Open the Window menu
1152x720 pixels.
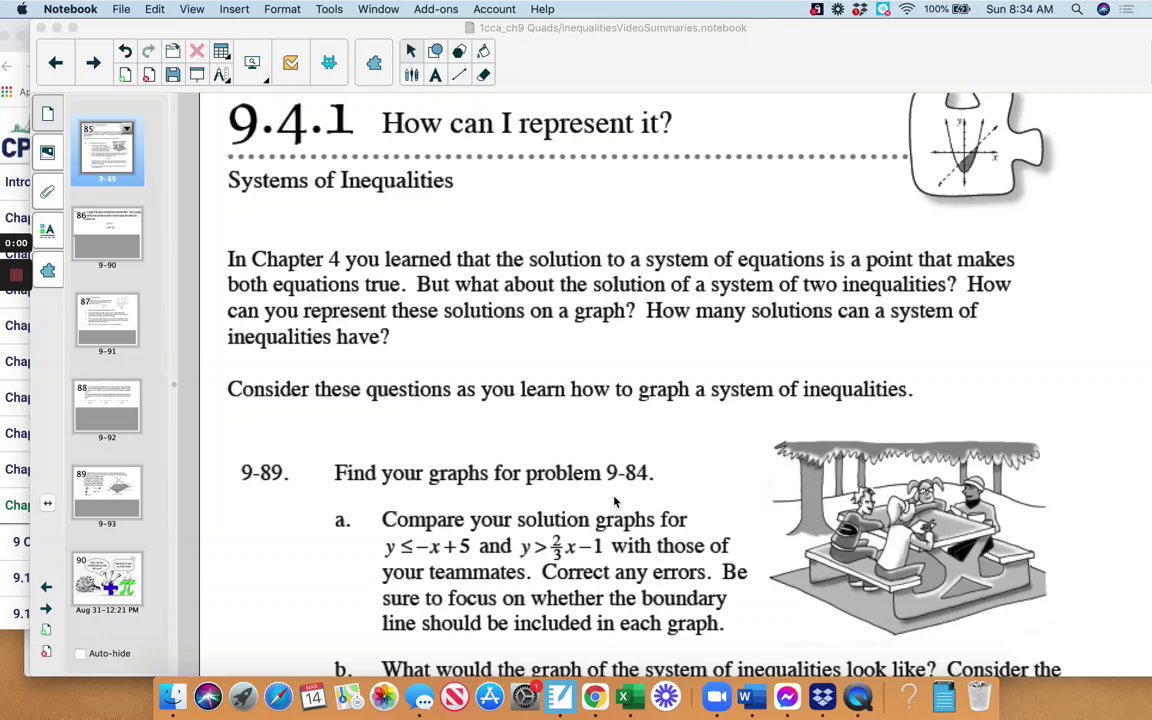coord(378,9)
